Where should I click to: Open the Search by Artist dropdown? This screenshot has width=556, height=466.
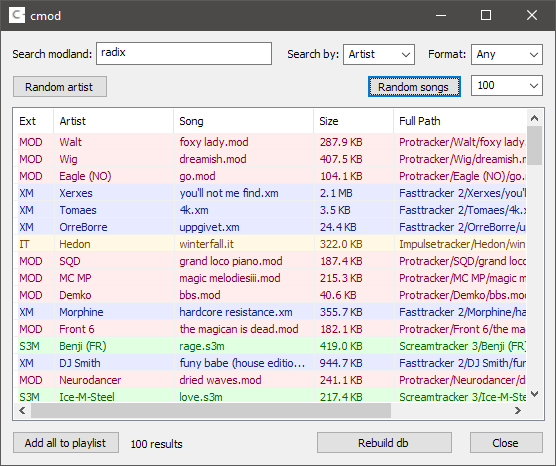coord(379,54)
